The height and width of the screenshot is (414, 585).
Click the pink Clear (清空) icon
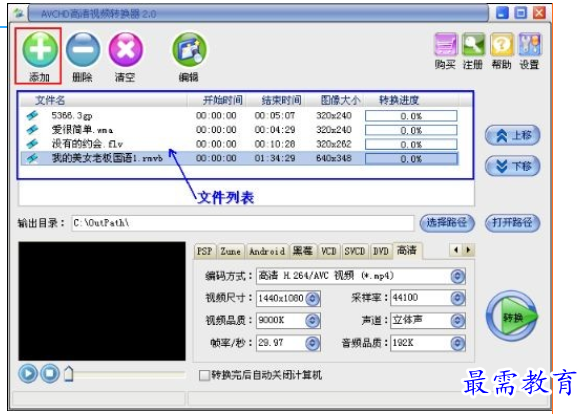tap(125, 50)
